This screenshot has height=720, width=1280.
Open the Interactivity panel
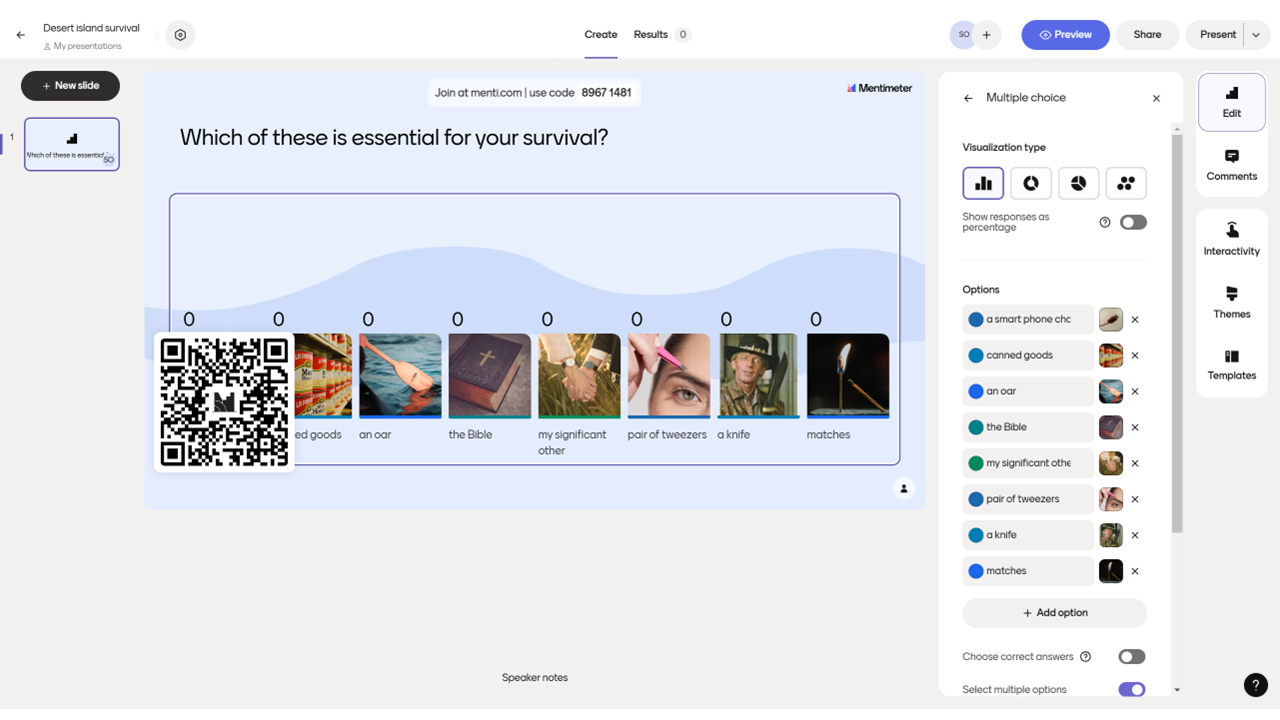(x=1231, y=239)
